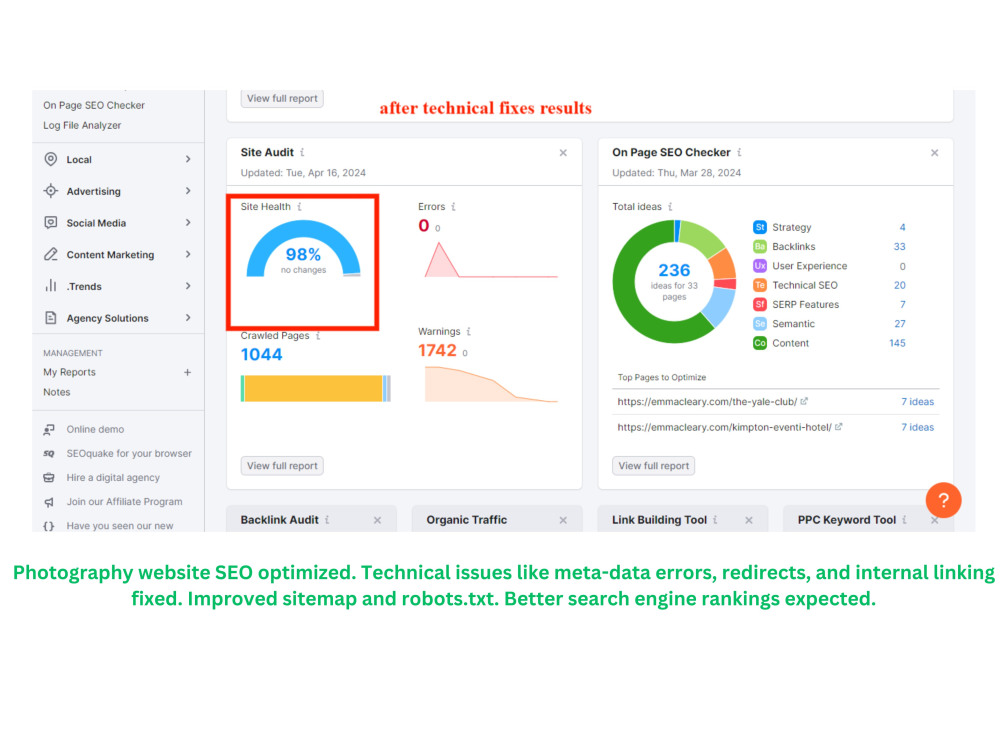This screenshot has height=750, width=1000.
Task: Open Content ideas count 145
Action: pos(897,343)
